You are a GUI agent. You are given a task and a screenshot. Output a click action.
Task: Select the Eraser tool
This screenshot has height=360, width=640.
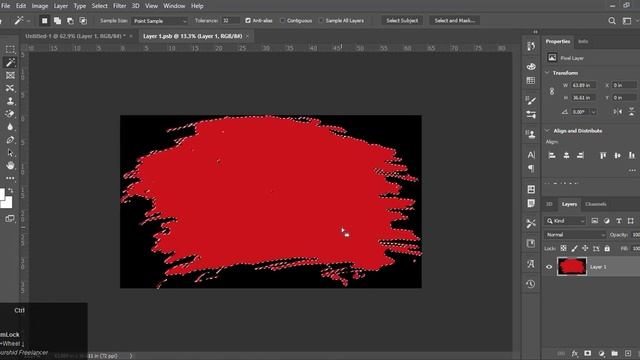pos(10,114)
